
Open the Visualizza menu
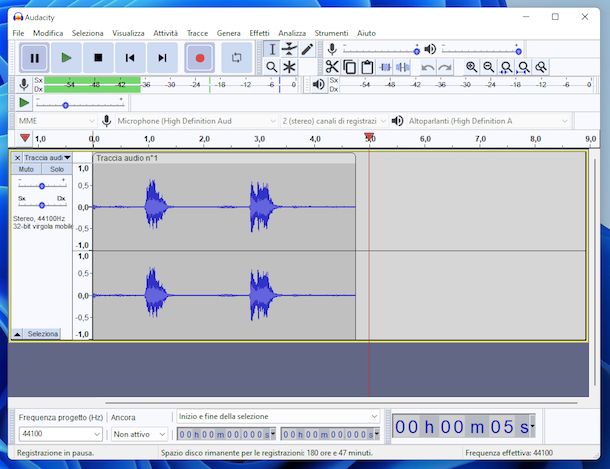tap(128, 33)
